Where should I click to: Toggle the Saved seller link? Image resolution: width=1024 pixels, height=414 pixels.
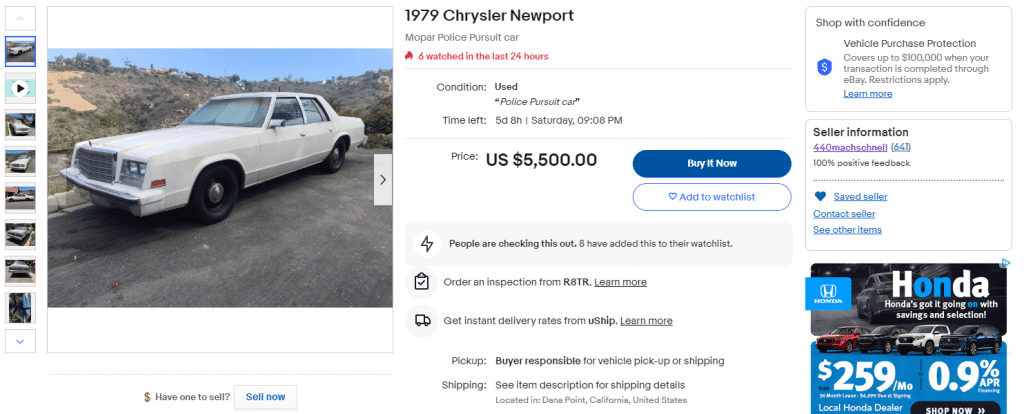coord(860,197)
